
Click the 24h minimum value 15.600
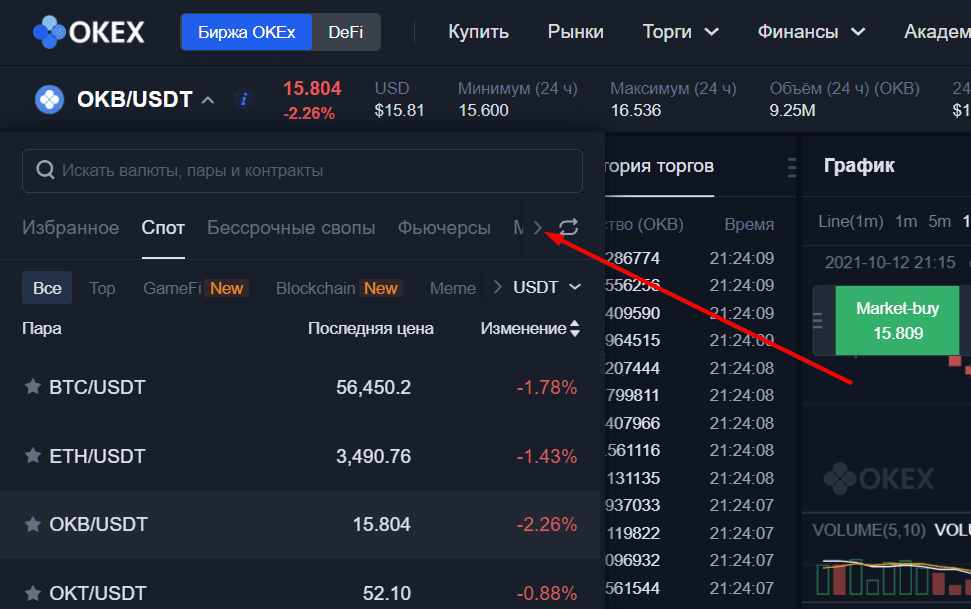[483, 110]
